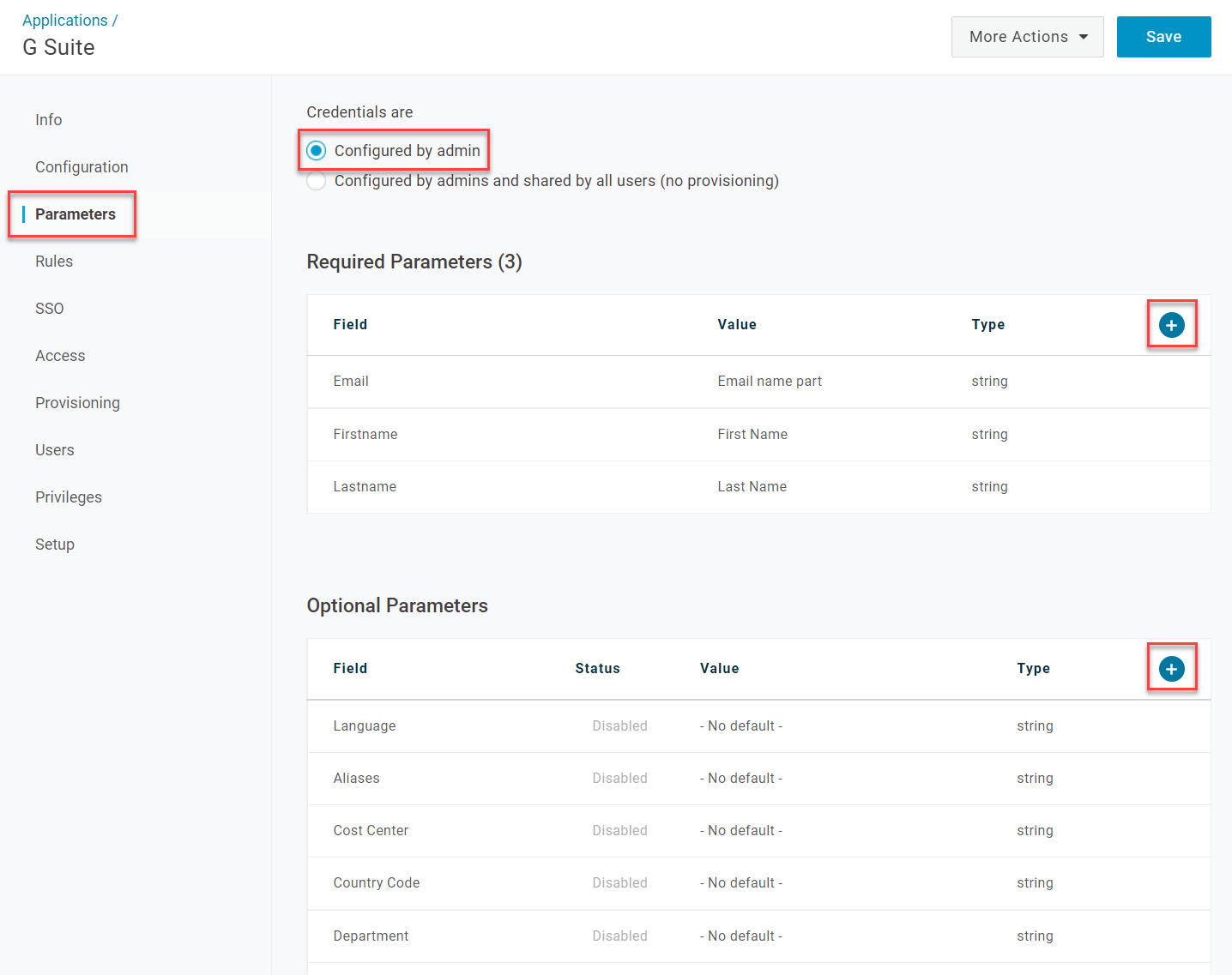Viewport: 1232px width, 975px height.
Task: Add a new required parameter with the plus icon
Action: click(x=1171, y=325)
